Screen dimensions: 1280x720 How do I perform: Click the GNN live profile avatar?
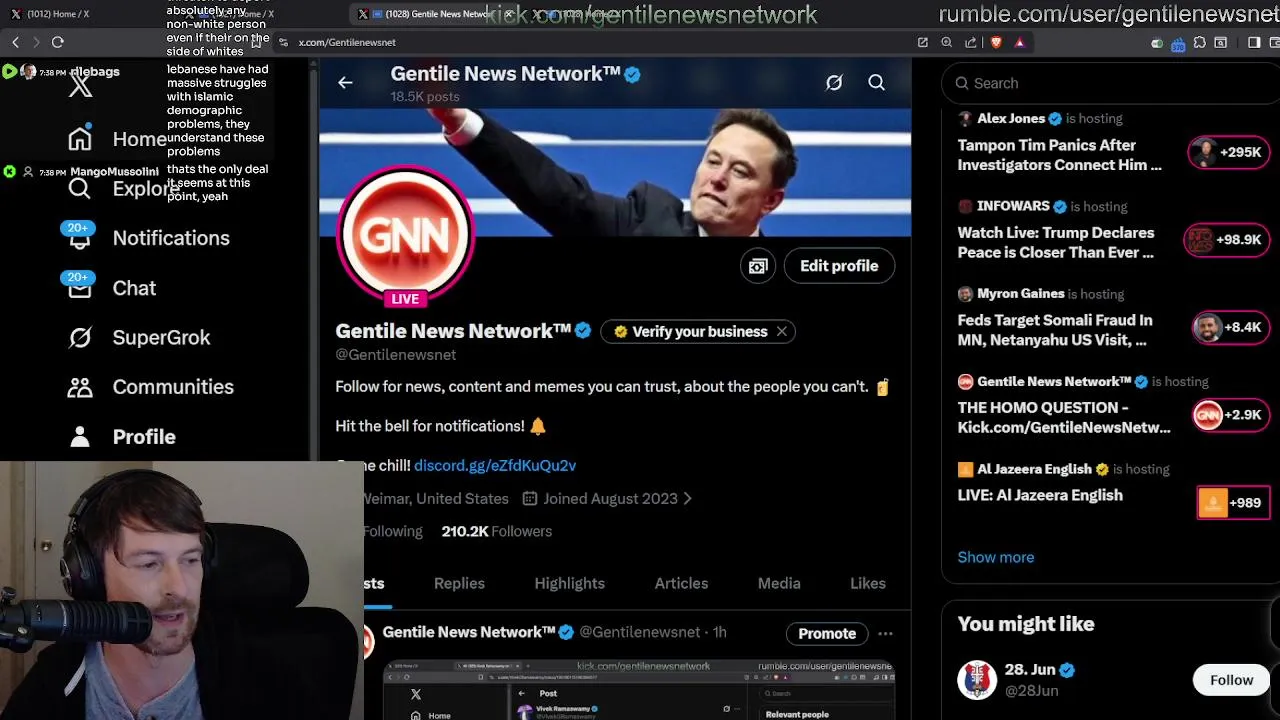click(405, 236)
